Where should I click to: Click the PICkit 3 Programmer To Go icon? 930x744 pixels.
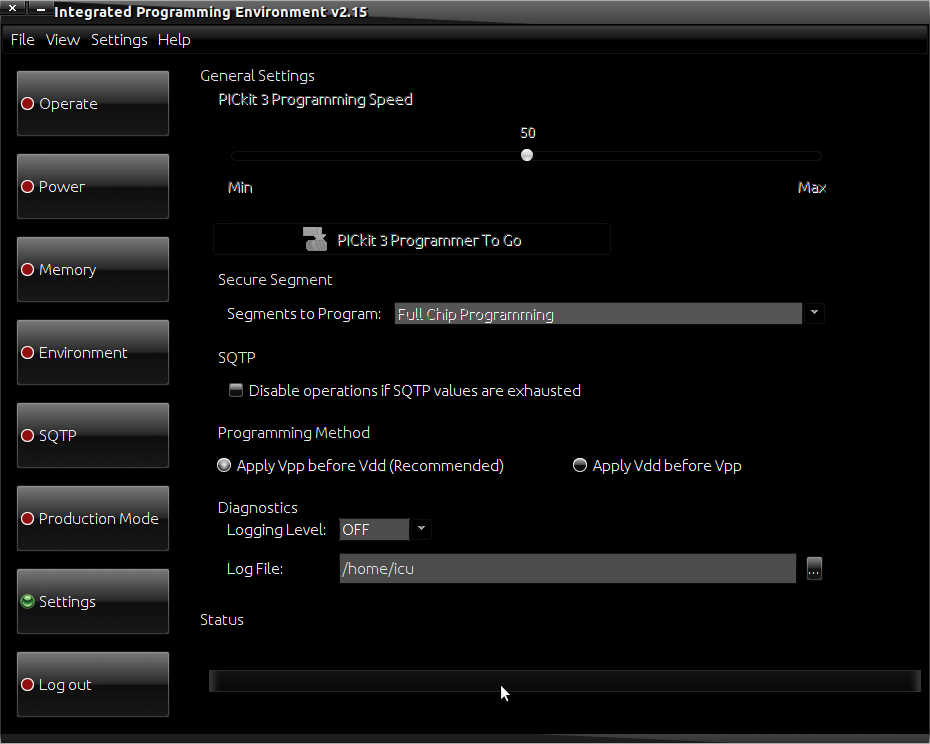tap(315, 239)
